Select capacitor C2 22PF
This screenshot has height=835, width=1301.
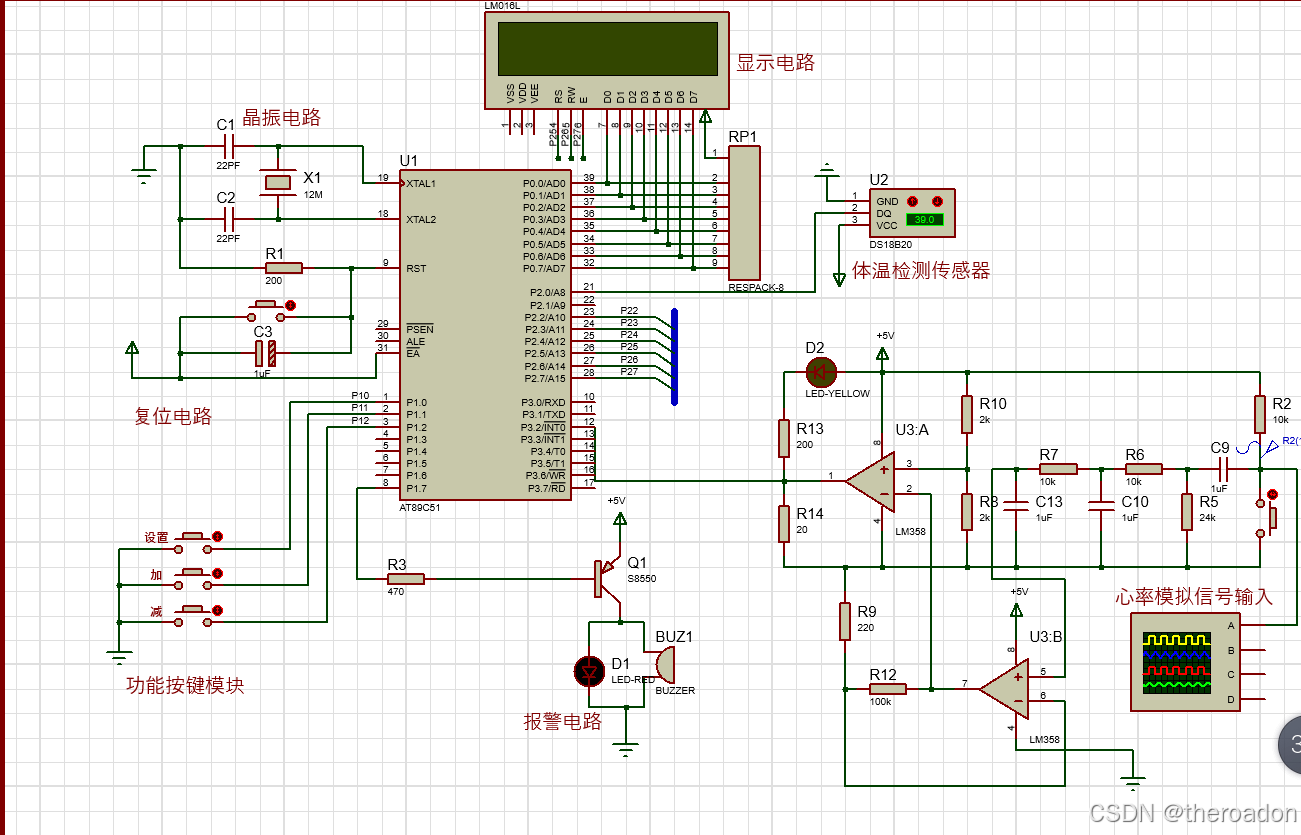(x=227, y=217)
